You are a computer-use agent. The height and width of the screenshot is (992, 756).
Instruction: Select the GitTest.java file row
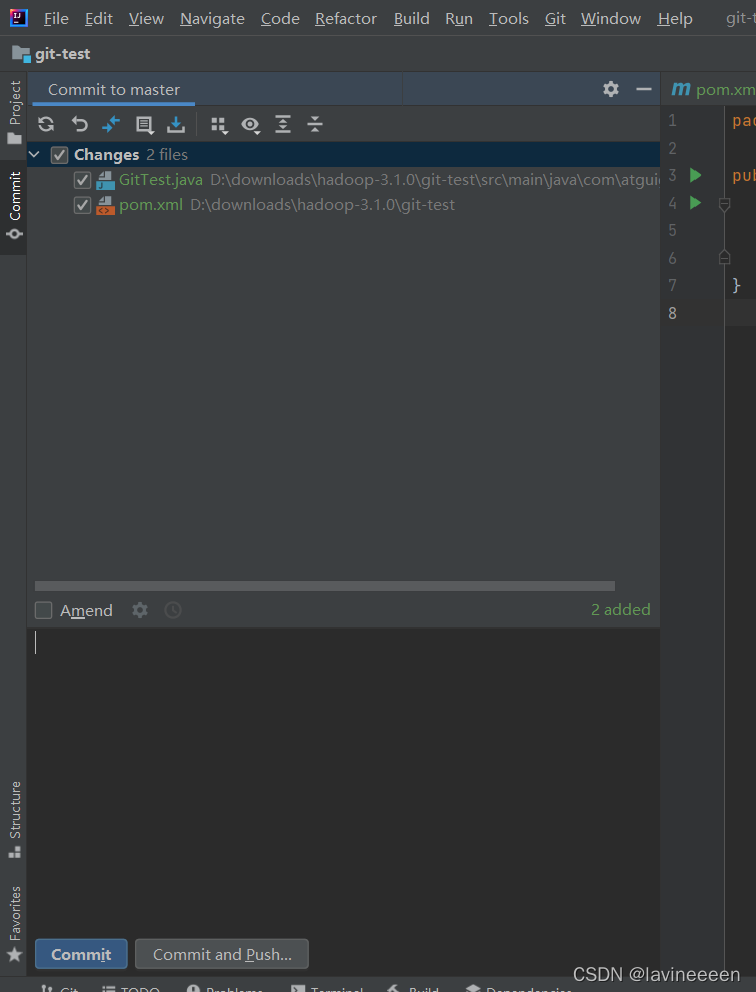343,180
